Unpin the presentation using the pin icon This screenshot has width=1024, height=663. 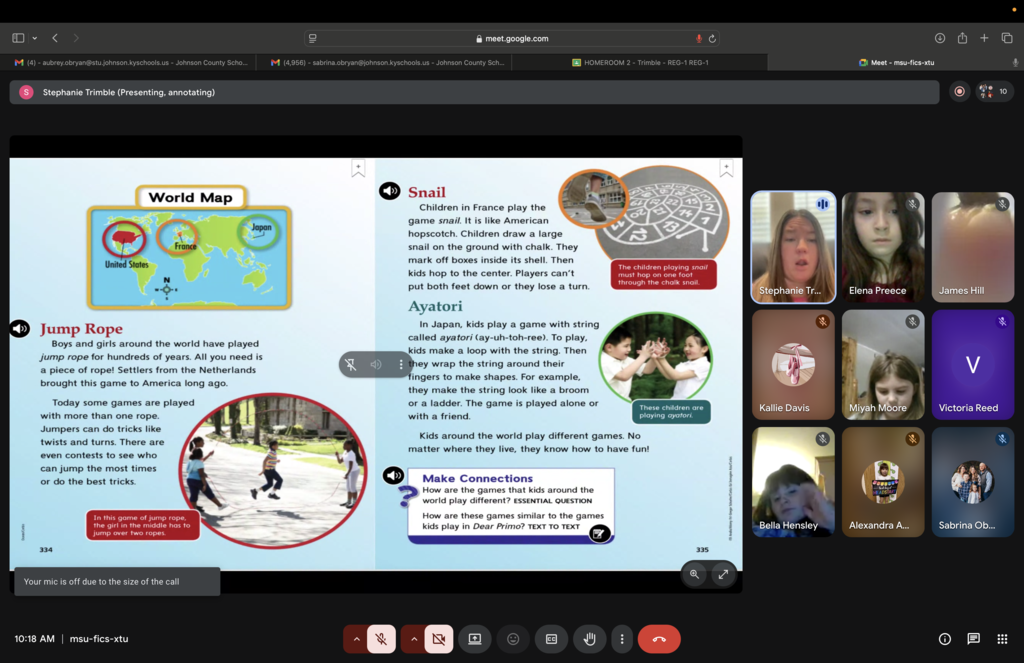[x=351, y=365]
